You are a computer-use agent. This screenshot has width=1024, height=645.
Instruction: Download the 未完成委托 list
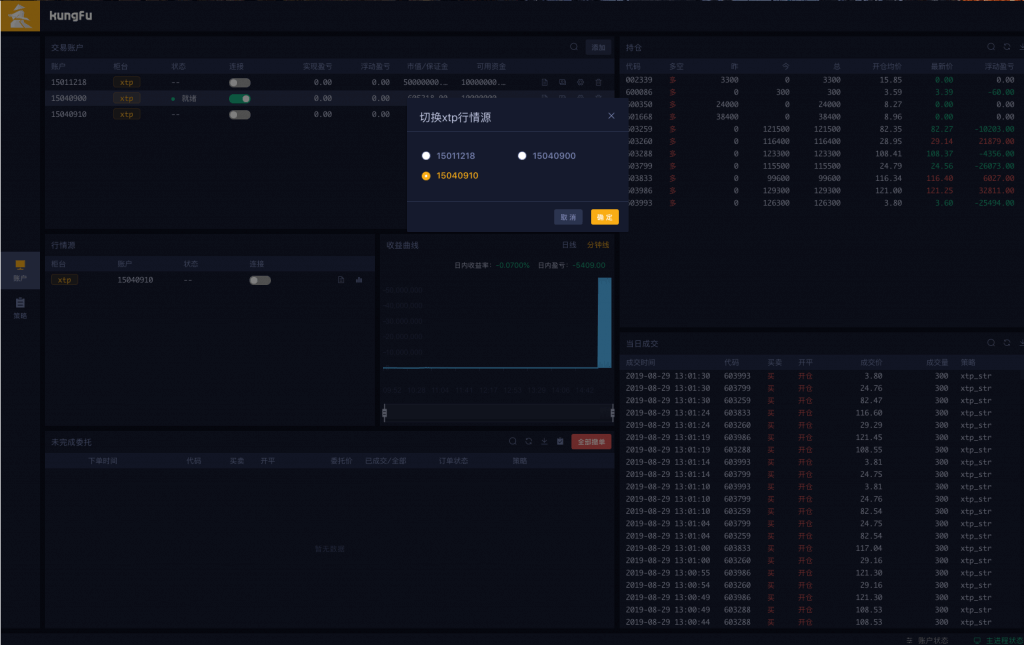click(x=544, y=441)
